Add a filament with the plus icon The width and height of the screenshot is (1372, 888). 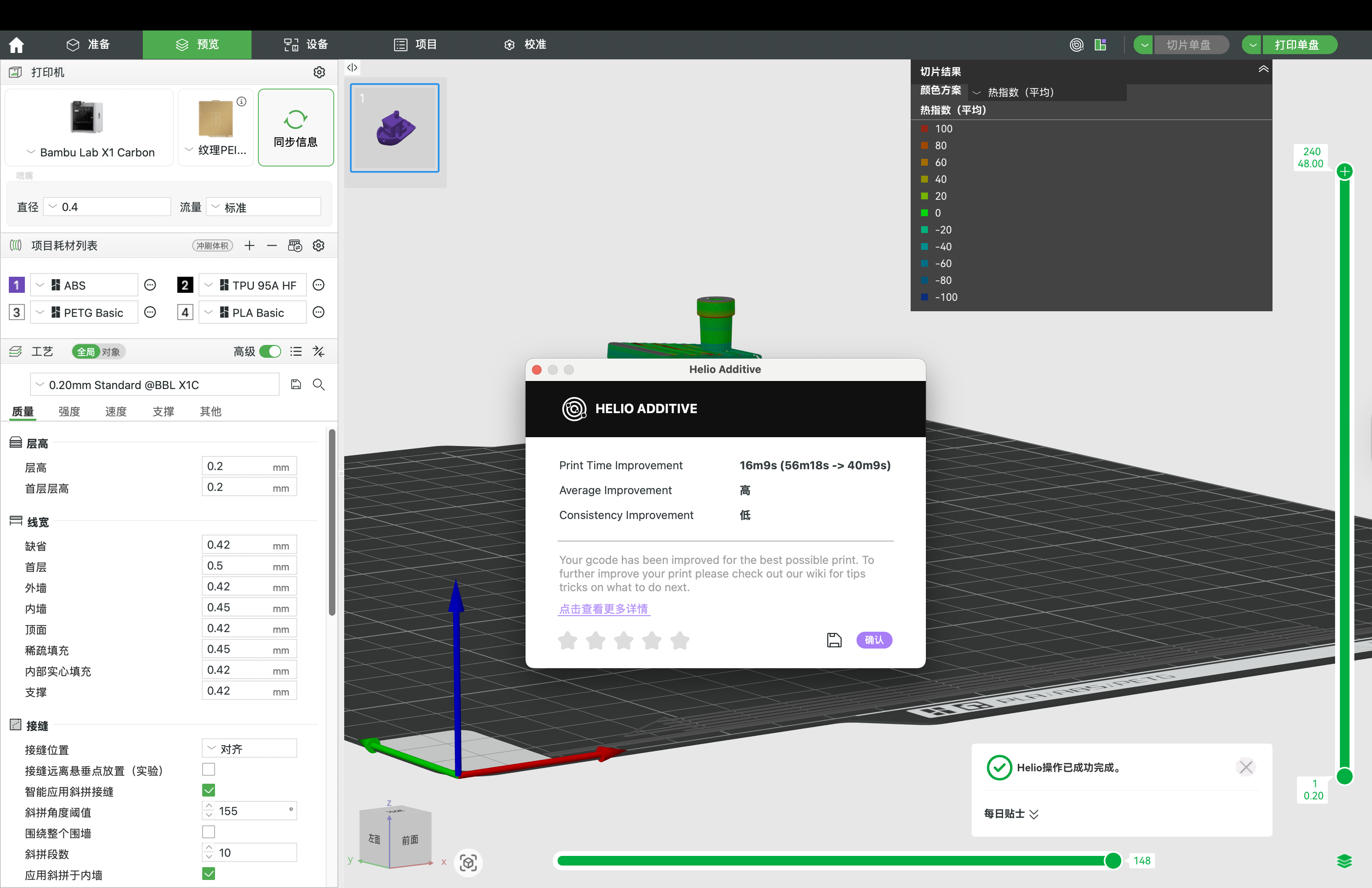(x=249, y=246)
